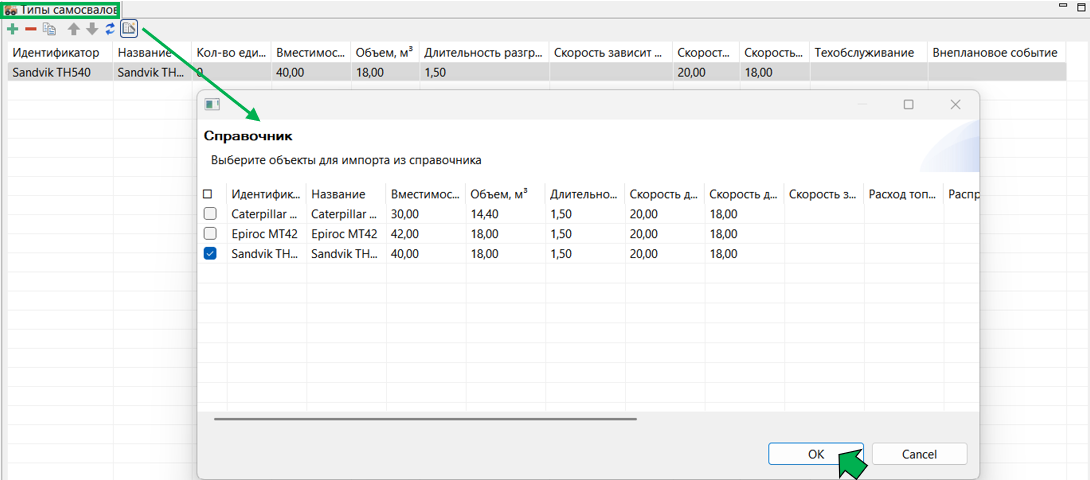1090x480 pixels.
Task: Click the dialog's Скорость з... column header
Action: tap(824, 194)
